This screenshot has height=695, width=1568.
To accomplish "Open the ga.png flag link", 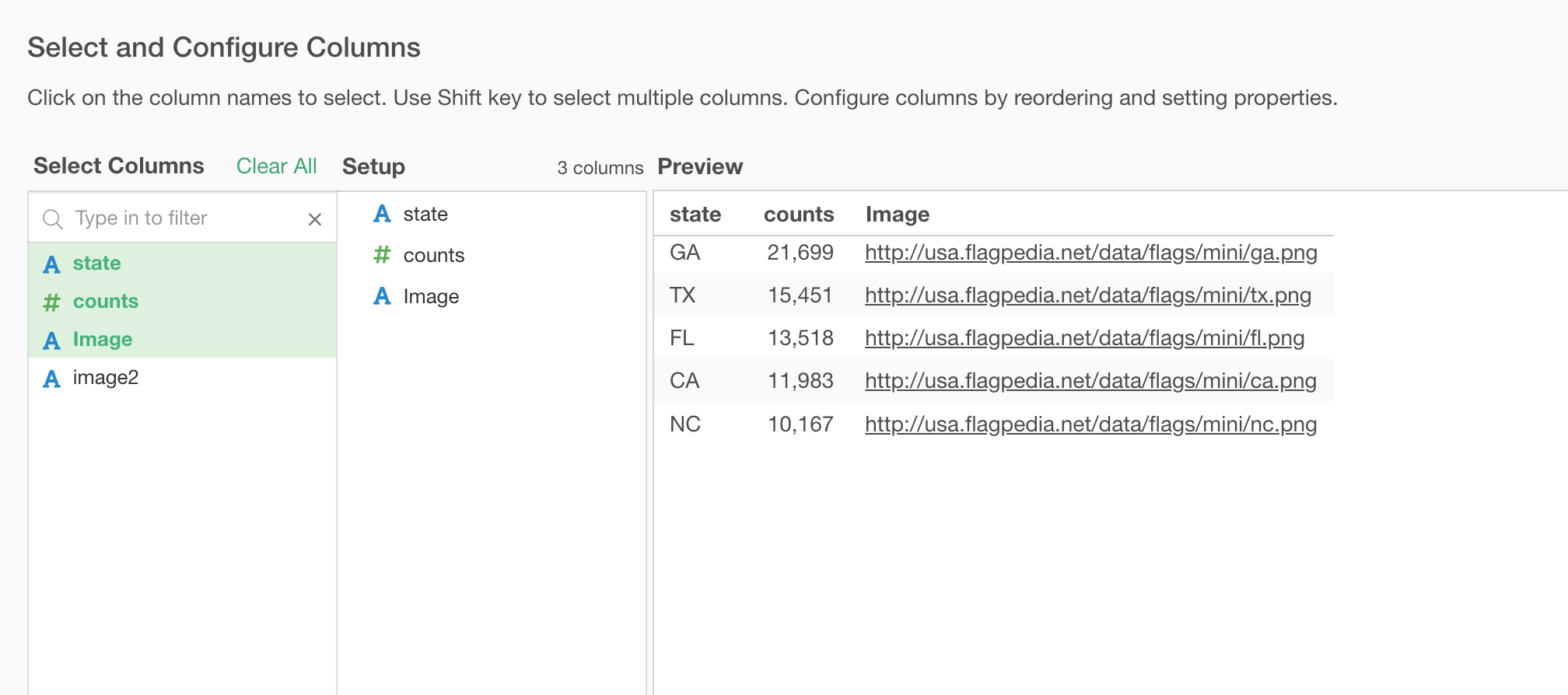I will click(x=1091, y=253).
